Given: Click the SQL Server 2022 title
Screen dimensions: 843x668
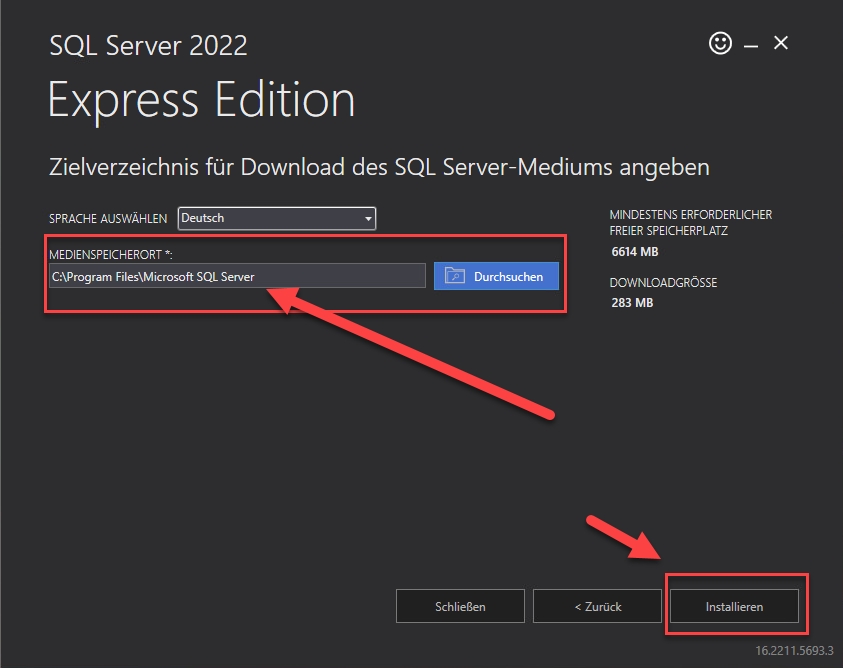Looking at the screenshot, I should (x=148, y=45).
